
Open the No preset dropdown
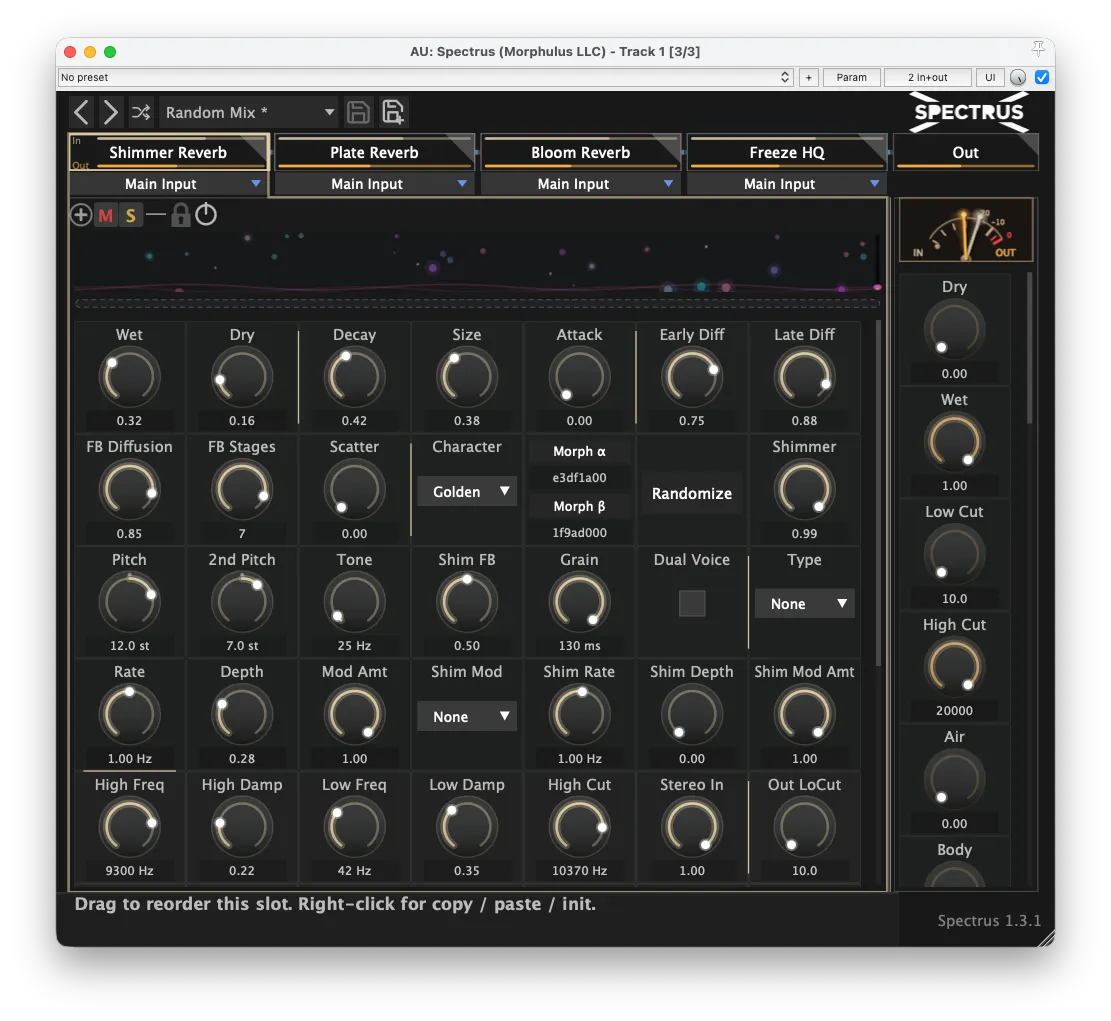click(425, 77)
